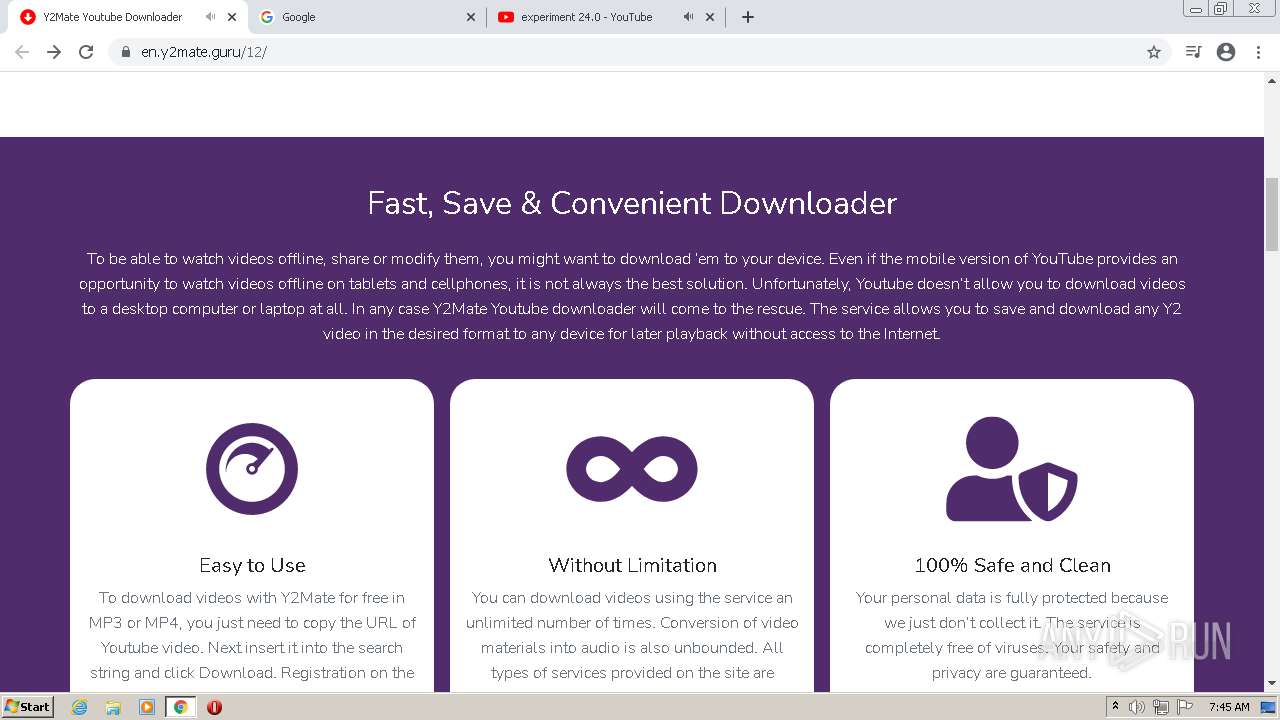The width and height of the screenshot is (1280, 720).
Task: Open the media control playlist icon
Action: coord(1193,52)
